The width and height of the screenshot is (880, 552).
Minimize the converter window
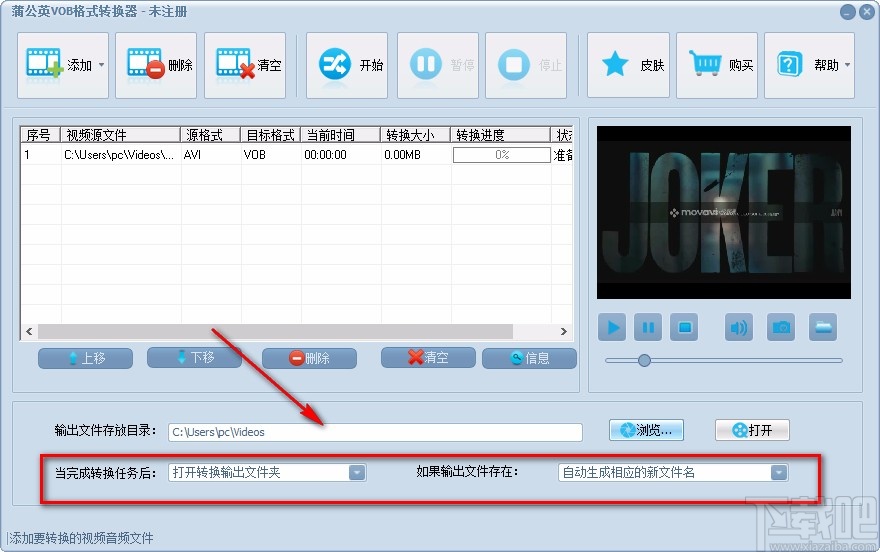tap(847, 12)
